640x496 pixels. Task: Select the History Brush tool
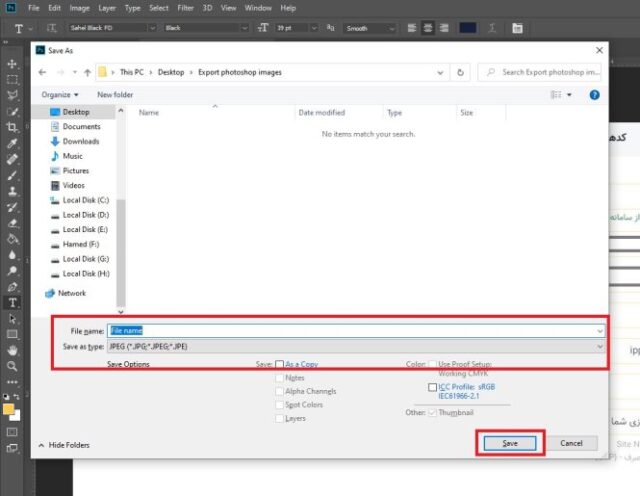[x=12, y=207]
